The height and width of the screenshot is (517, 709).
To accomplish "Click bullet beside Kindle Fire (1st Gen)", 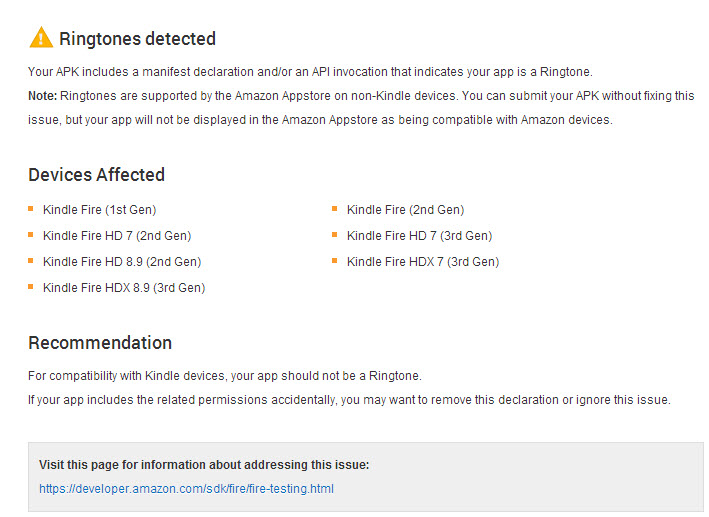I will 32,210.
